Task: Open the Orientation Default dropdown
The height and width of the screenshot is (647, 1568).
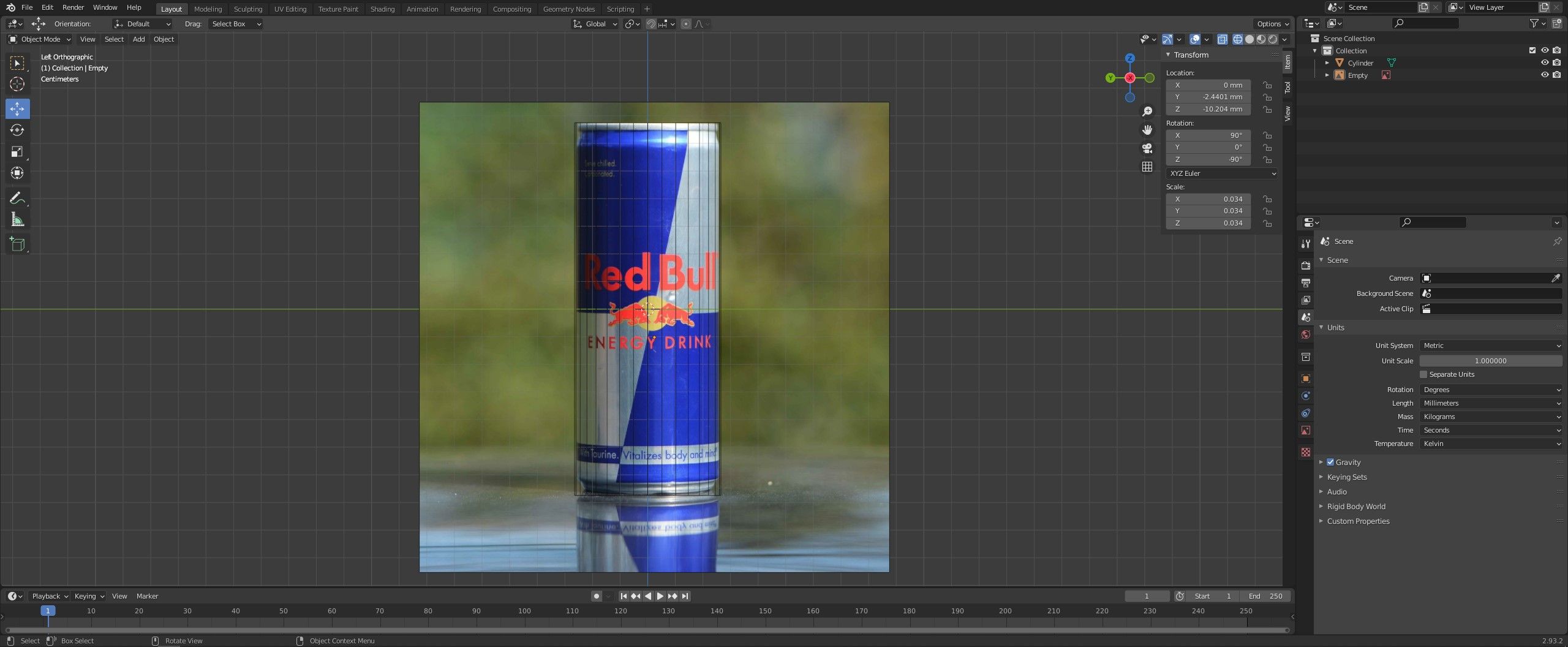Action: click(143, 24)
